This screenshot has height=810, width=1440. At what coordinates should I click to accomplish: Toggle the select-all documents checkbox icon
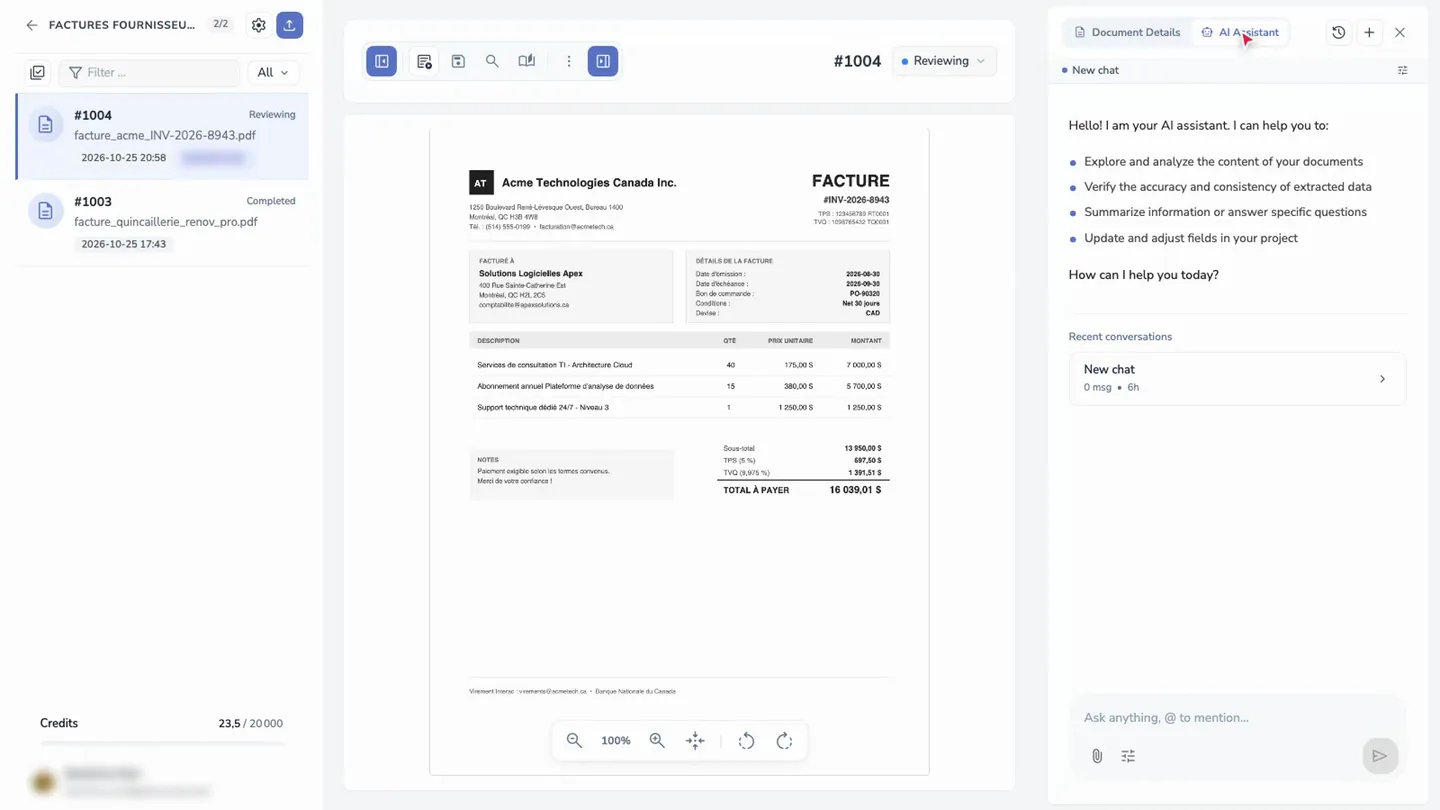pyautogui.click(x=37, y=72)
